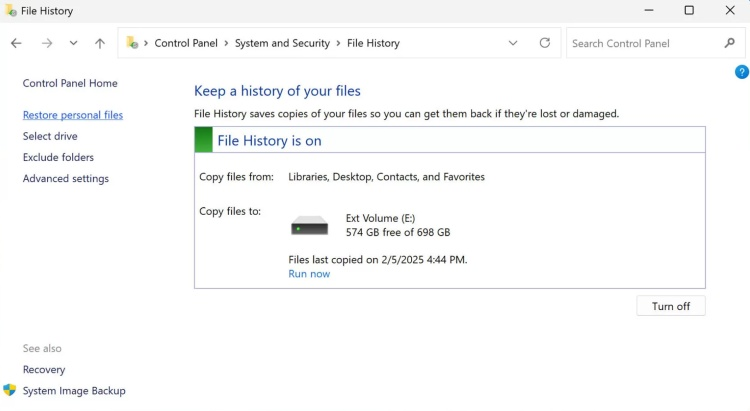The height and width of the screenshot is (411, 750).
Task: Click the Run now link
Action: [x=309, y=274]
